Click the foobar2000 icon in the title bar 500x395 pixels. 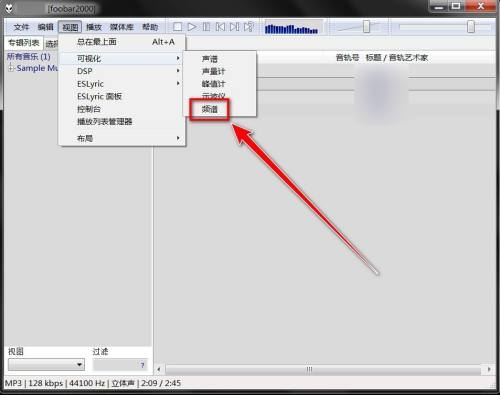[9, 8]
